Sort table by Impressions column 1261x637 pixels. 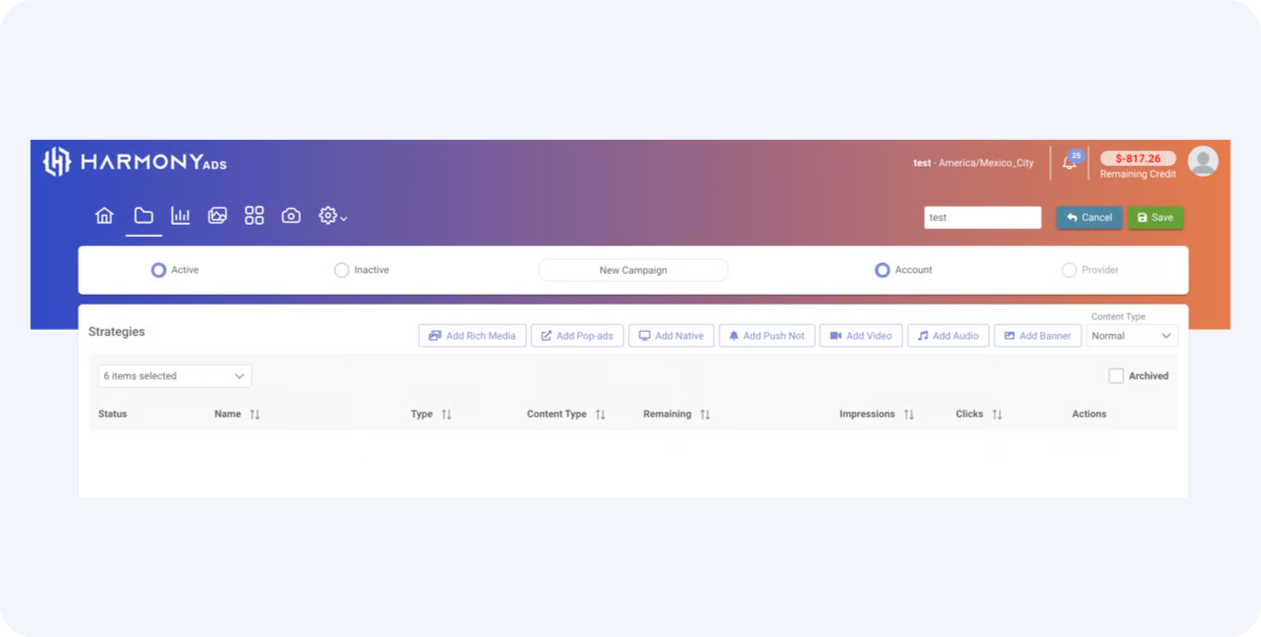pyautogui.click(x=908, y=414)
